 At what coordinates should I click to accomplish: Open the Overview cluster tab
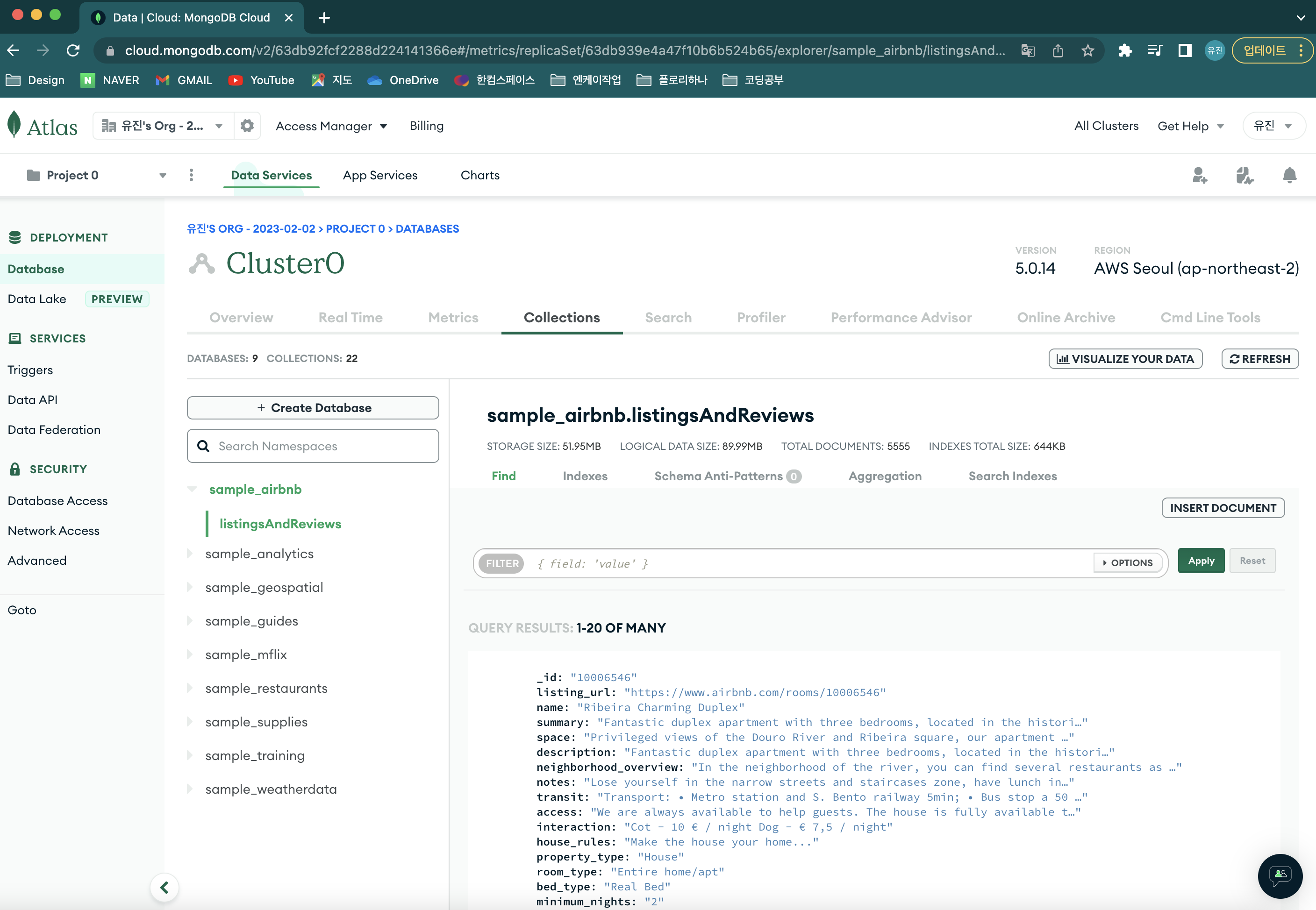coord(241,318)
